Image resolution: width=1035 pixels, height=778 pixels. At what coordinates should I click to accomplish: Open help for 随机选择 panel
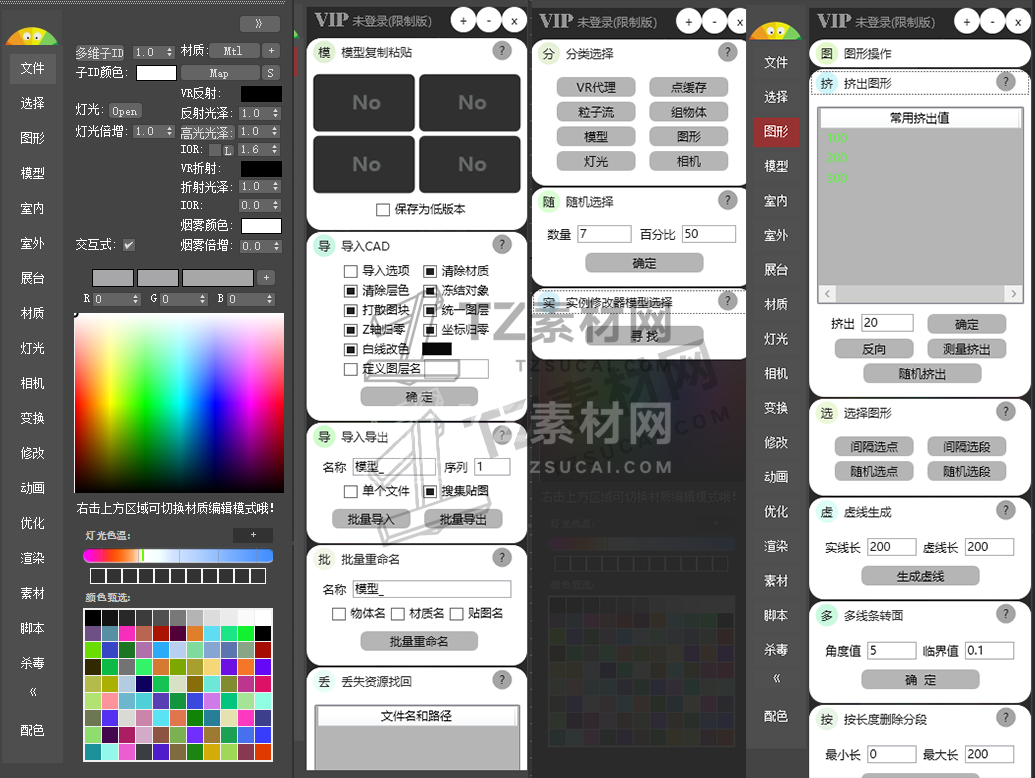point(727,201)
